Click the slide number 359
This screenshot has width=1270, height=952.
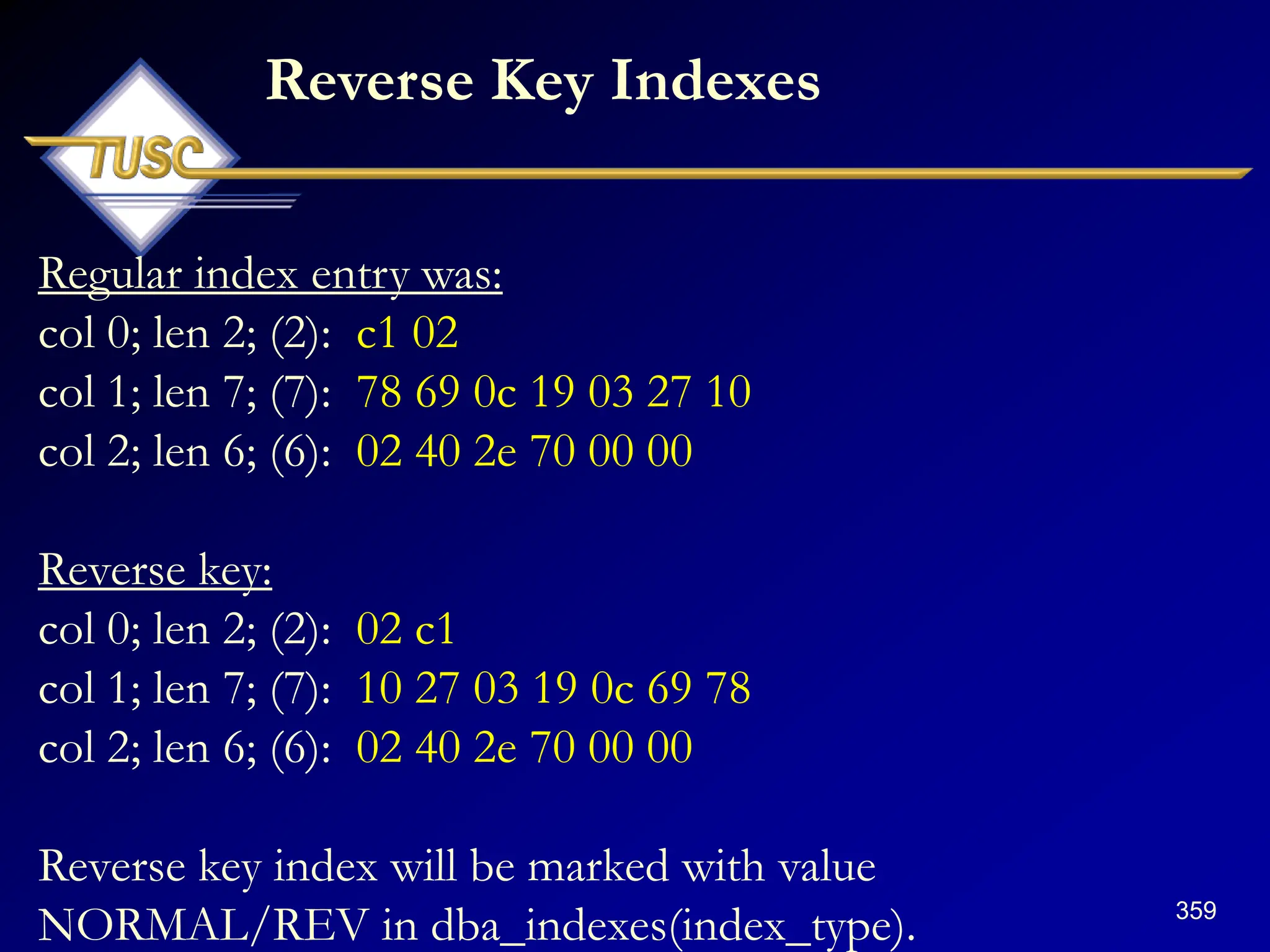(1196, 910)
